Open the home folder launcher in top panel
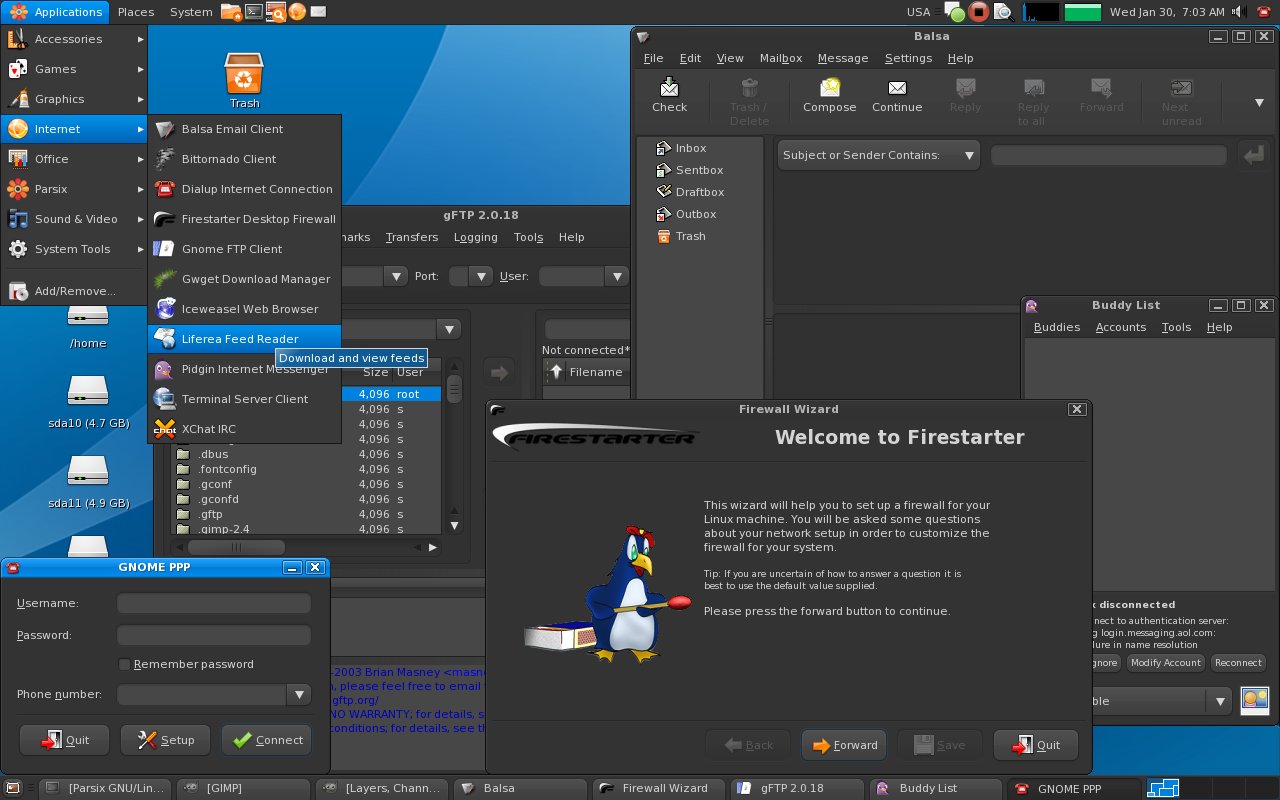1280x800 pixels. pyautogui.click(x=231, y=12)
